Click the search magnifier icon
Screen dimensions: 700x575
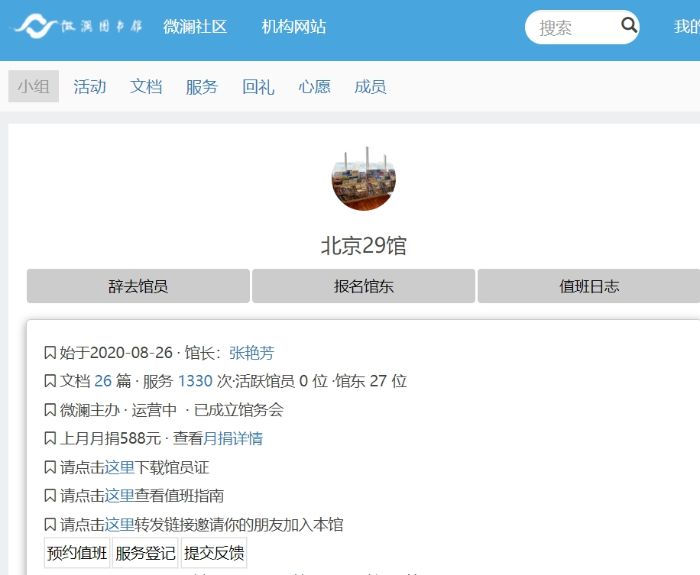point(629,26)
